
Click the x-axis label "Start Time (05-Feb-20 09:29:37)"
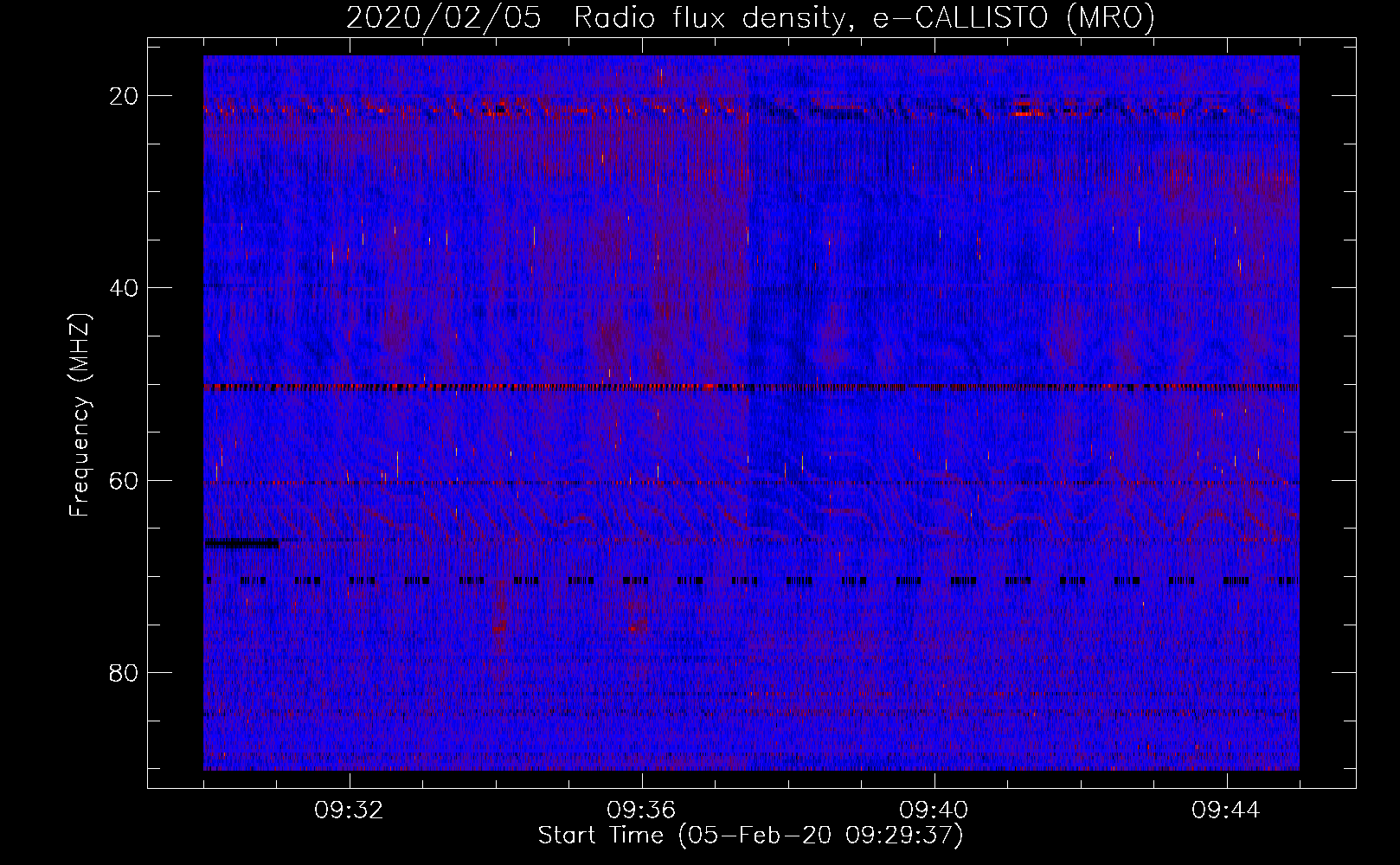(750, 836)
